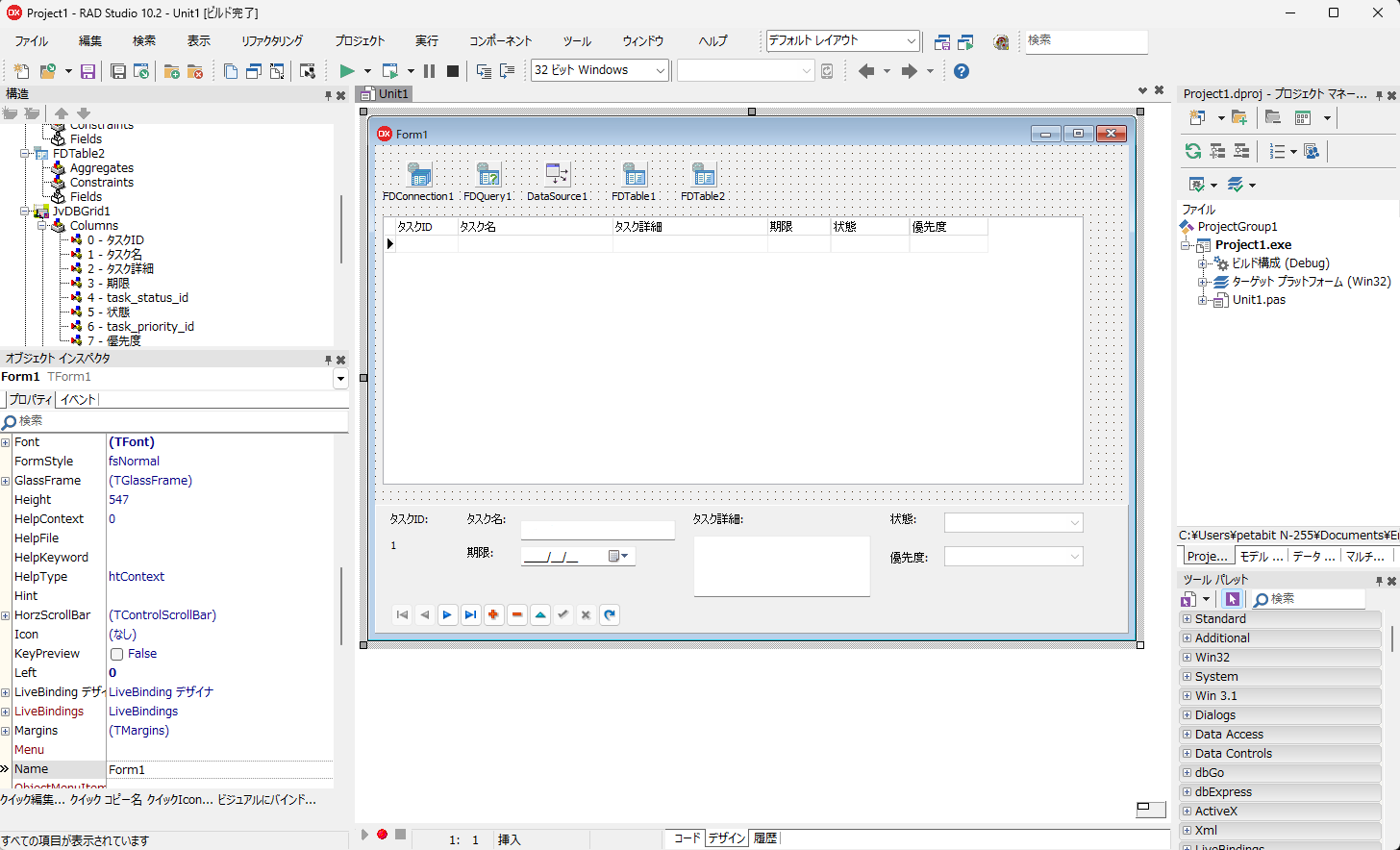The width and height of the screenshot is (1400, 850).
Task: Open the 32 ビット Windows platform dropdown
Action: [660, 70]
